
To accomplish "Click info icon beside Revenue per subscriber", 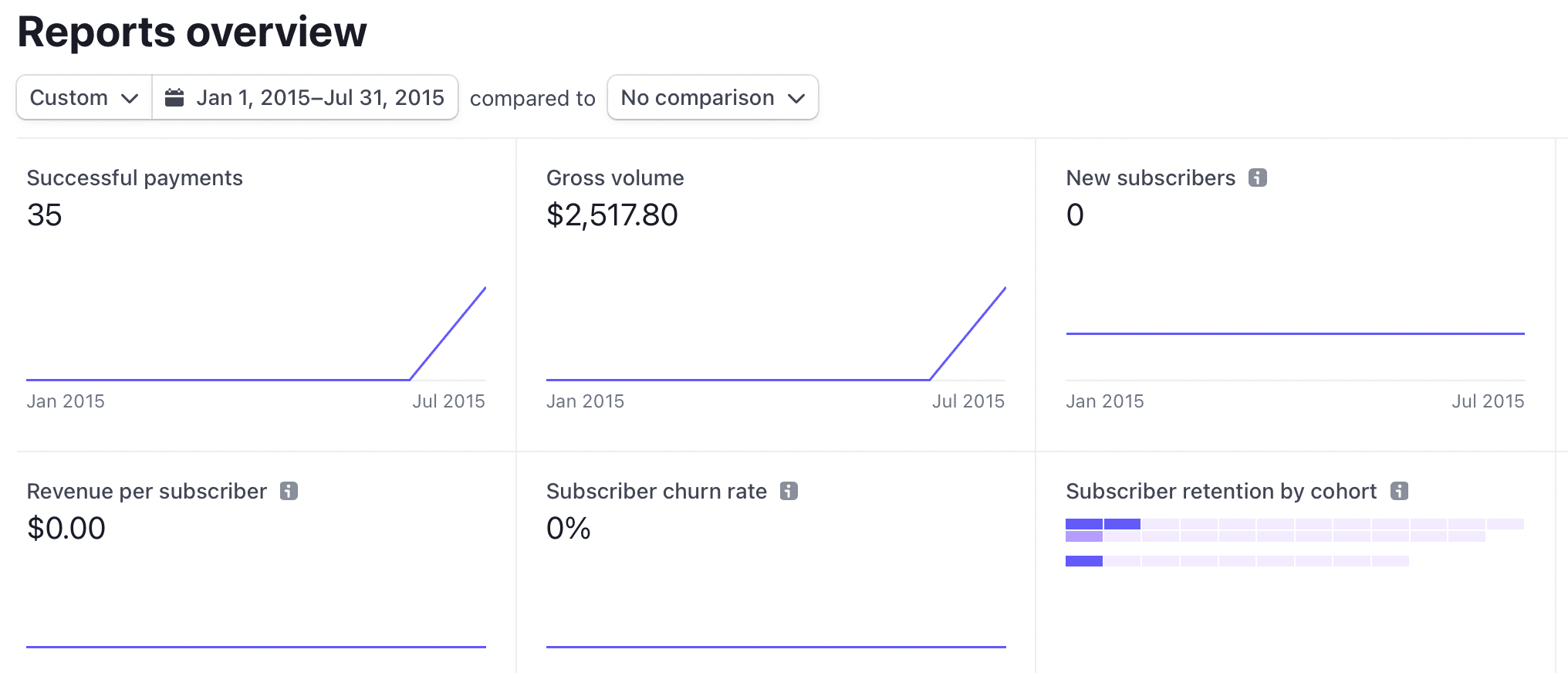I will point(289,491).
